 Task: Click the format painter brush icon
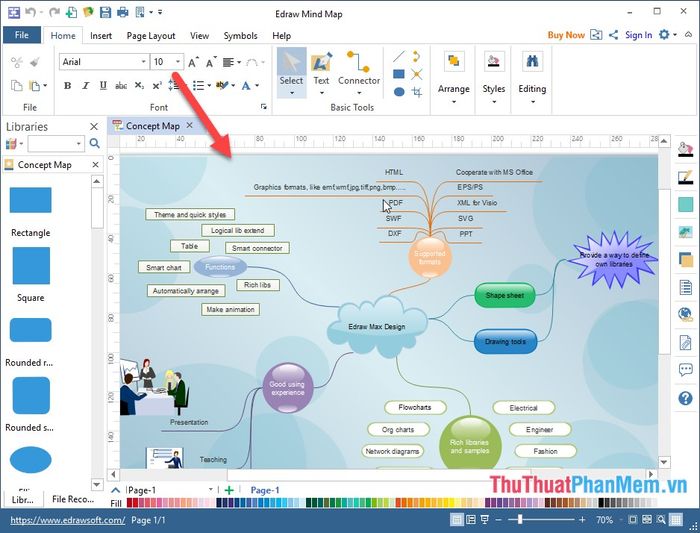click(35, 62)
